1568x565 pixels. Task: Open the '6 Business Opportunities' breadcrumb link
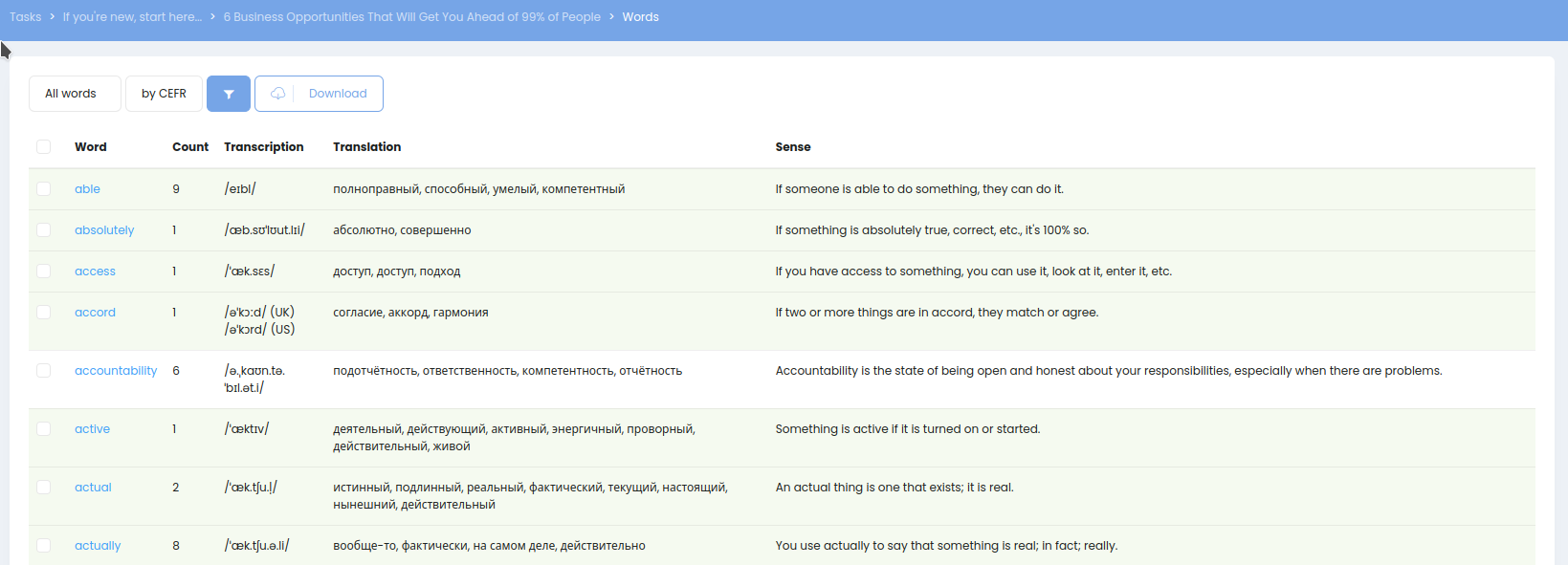click(x=411, y=17)
